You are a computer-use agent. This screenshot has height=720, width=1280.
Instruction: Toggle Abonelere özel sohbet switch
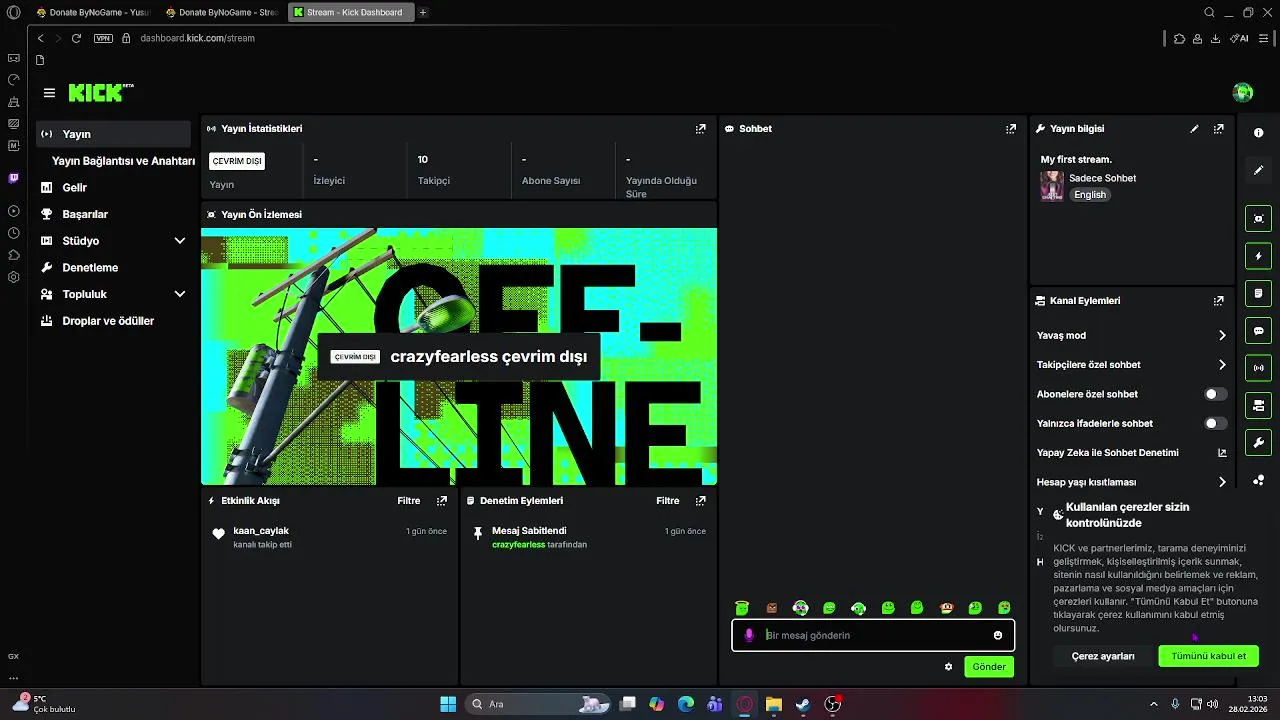1215,394
